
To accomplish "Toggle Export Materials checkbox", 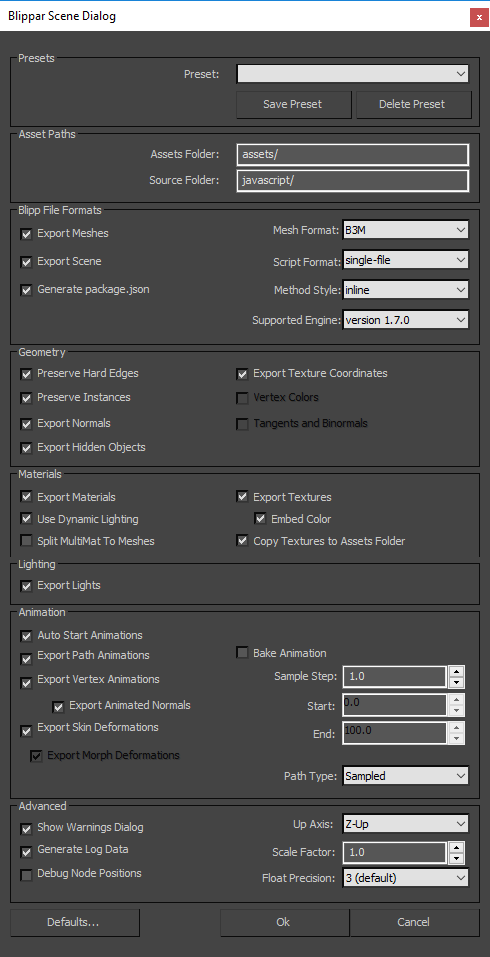I will pyautogui.click(x=26, y=497).
